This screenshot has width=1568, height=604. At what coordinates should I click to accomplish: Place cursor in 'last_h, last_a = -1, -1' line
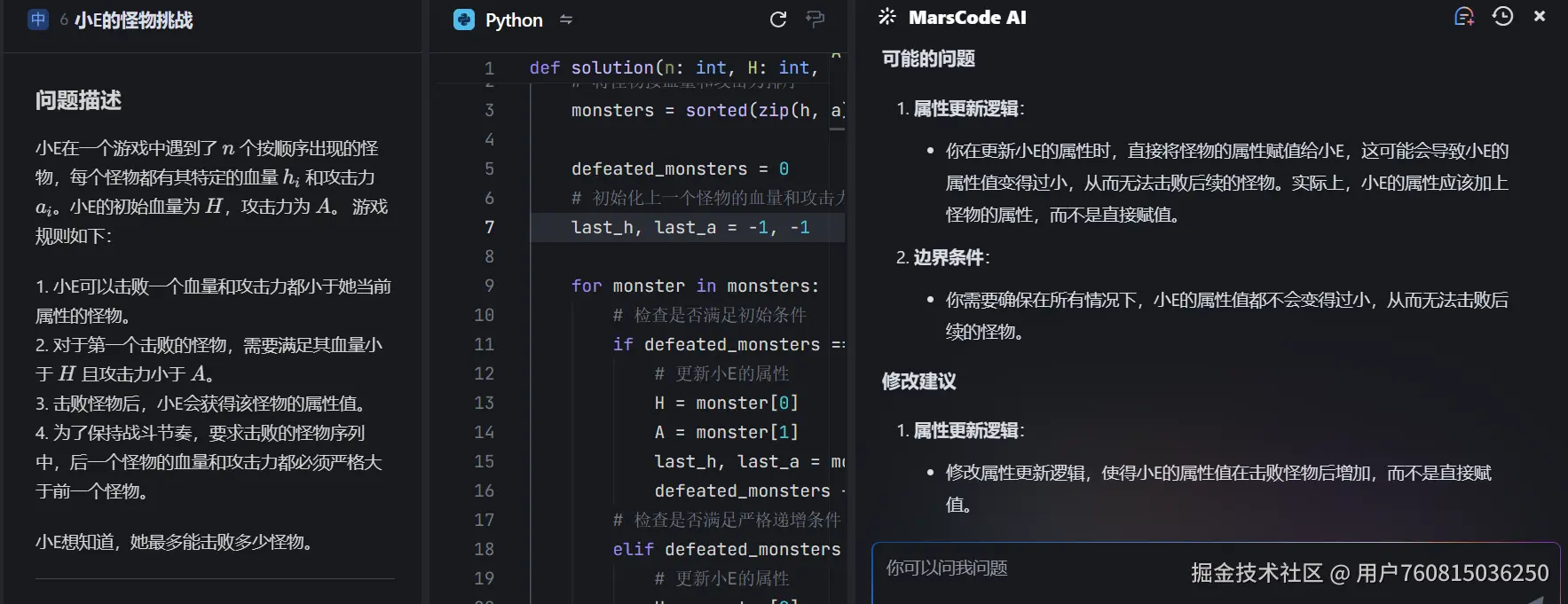(x=690, y=227)
